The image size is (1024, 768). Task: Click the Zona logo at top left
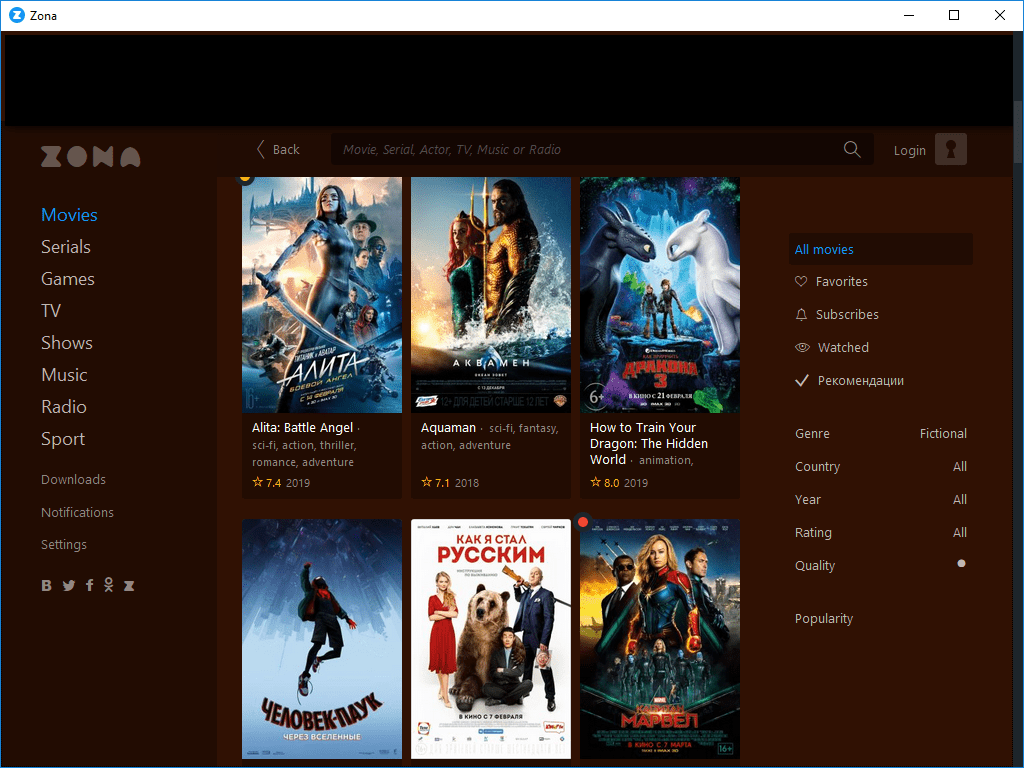coord(90,157)
